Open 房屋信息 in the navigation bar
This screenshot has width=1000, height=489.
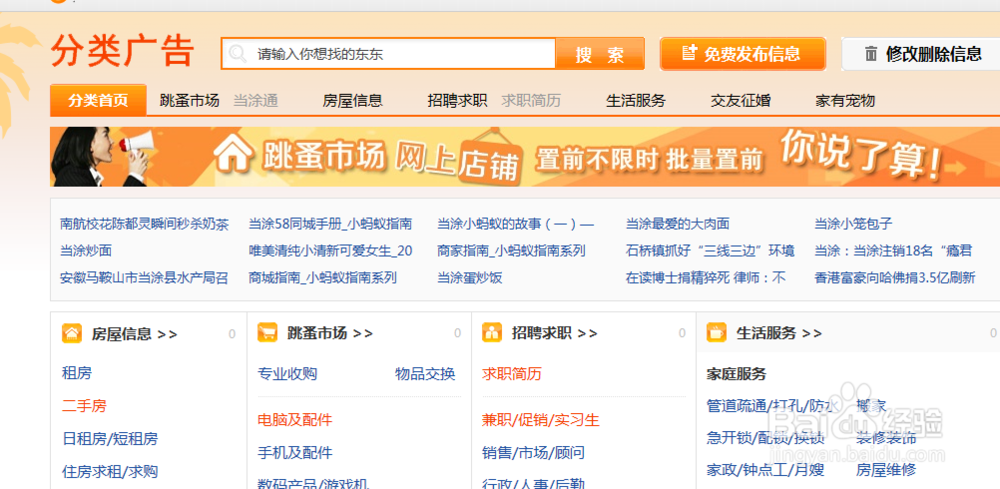pyautogui.click(x=353, y=101)
